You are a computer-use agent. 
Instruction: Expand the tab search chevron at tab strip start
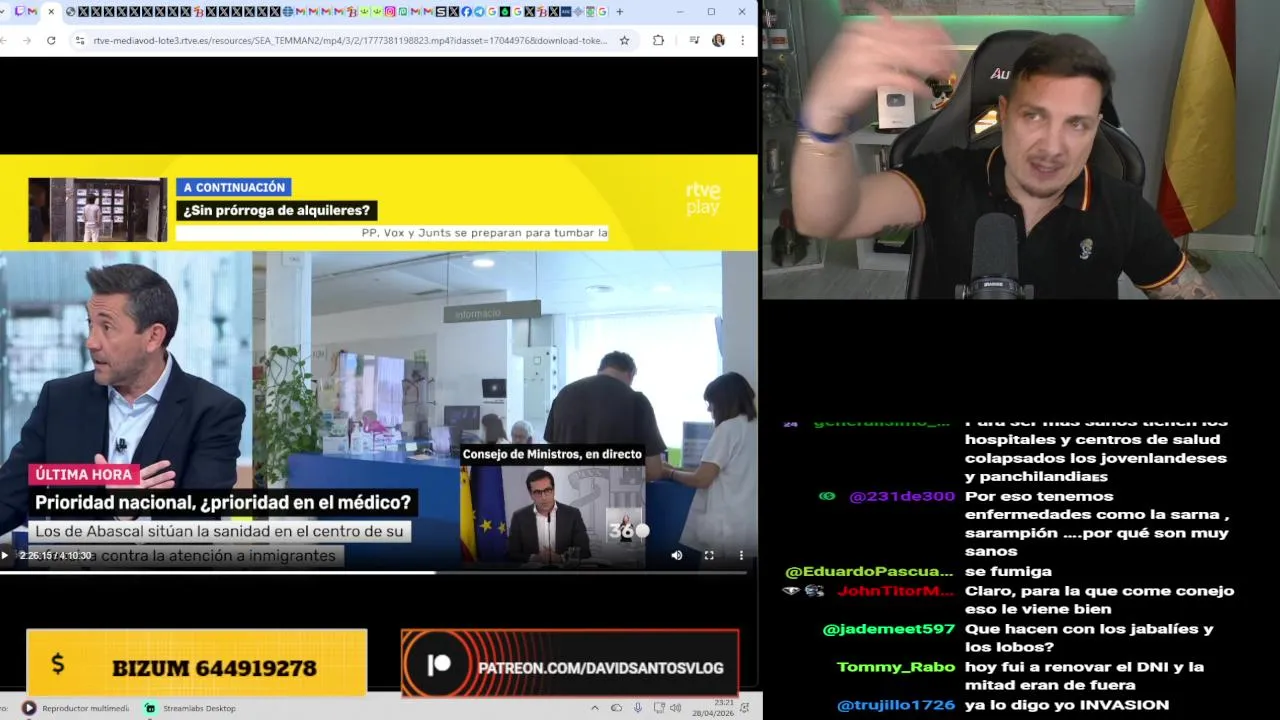point(2,11)
